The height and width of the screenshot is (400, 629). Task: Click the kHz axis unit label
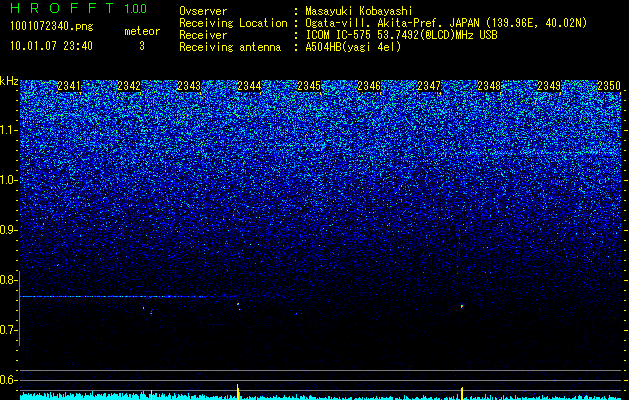pyautogui.click(x=9, y=81)
